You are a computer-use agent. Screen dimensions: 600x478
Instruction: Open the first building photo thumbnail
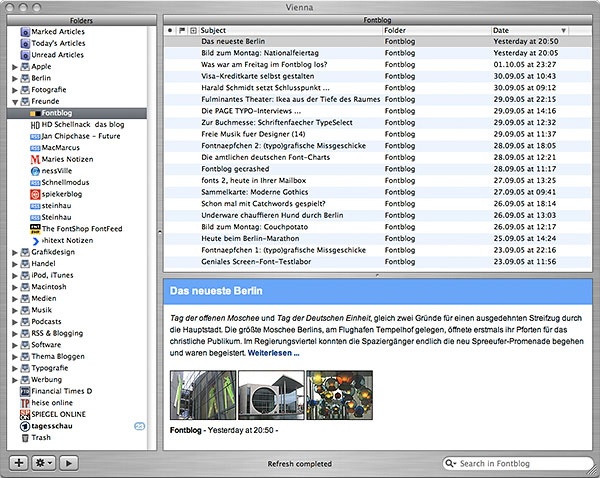coord(203,395)
